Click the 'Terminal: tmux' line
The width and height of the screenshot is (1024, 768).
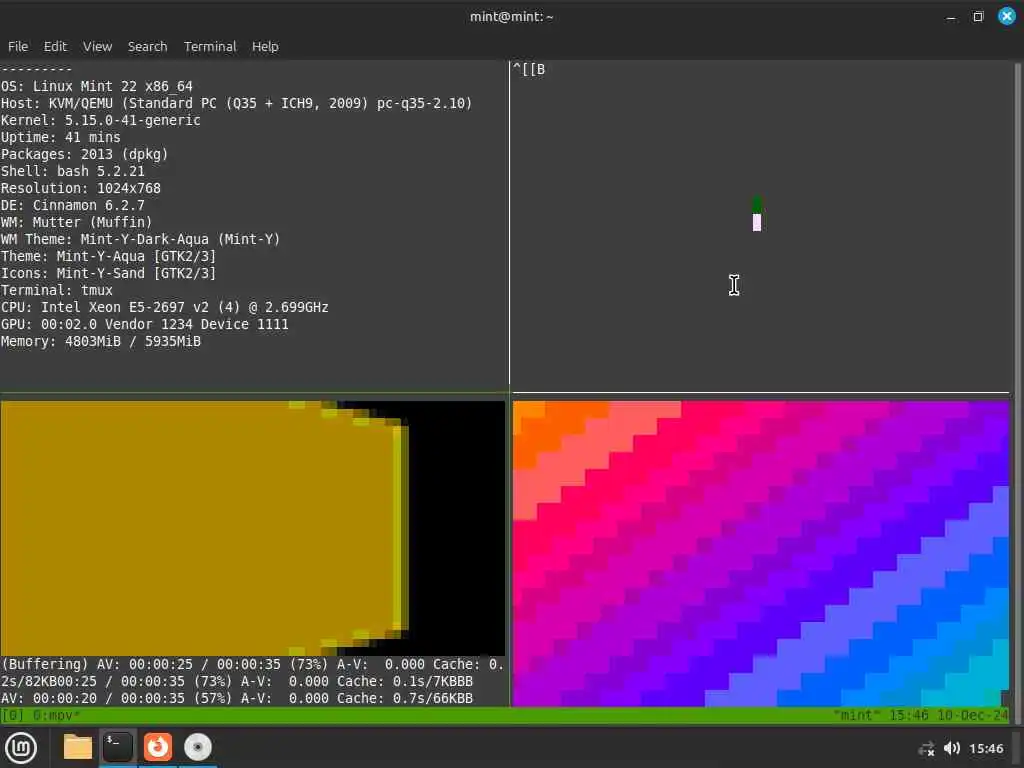[x=57, y=290]
